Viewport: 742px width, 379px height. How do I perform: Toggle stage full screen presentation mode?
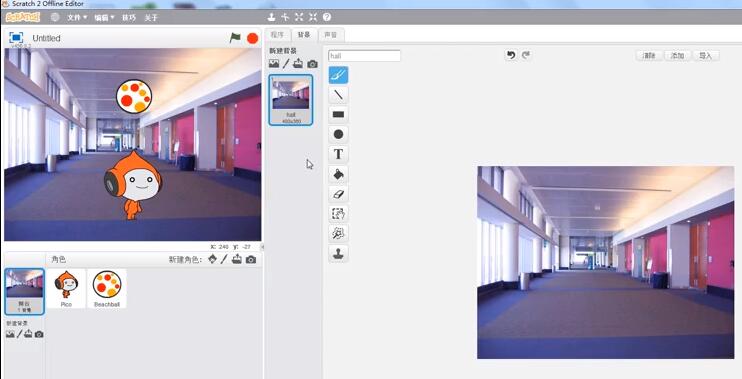[x=16, y=37]
